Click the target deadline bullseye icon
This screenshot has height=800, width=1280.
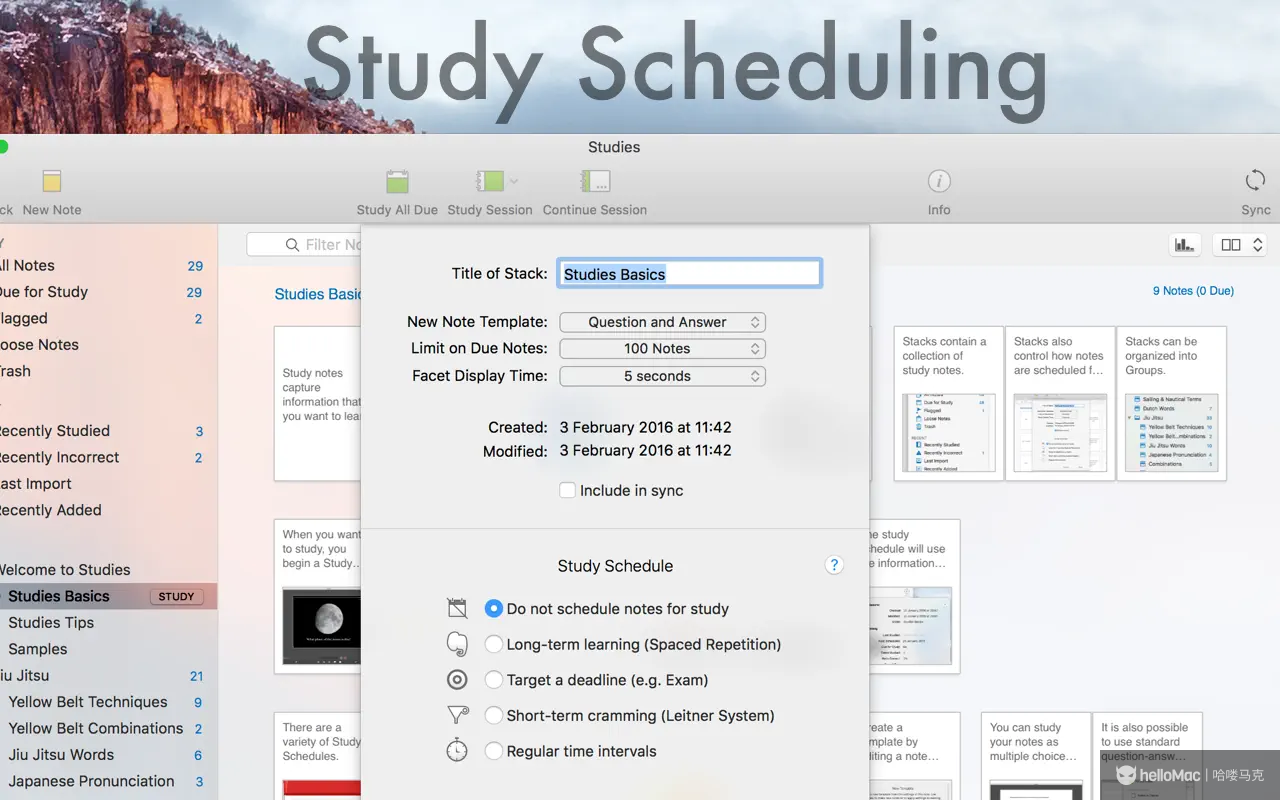[457, 680]
